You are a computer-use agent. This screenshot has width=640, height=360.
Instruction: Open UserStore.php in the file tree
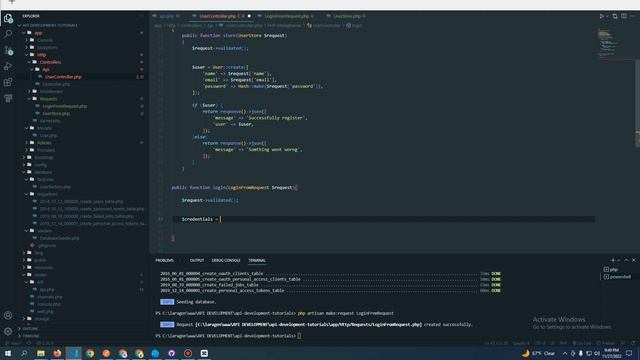pyautogui.click(x=56, y=113)
